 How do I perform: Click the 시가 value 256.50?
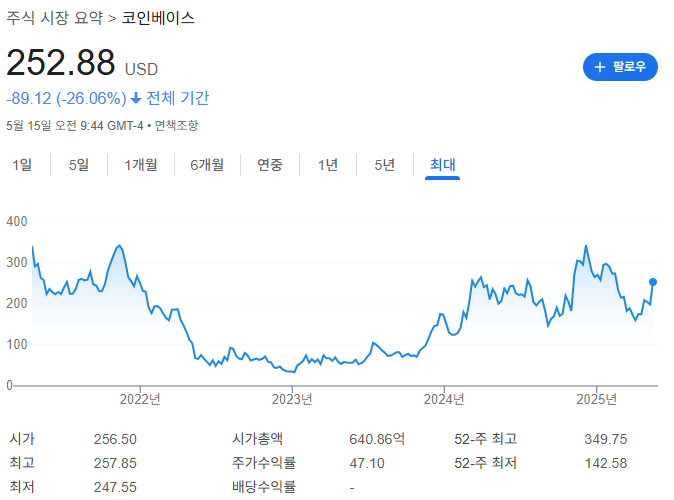(x=115, y=439)
